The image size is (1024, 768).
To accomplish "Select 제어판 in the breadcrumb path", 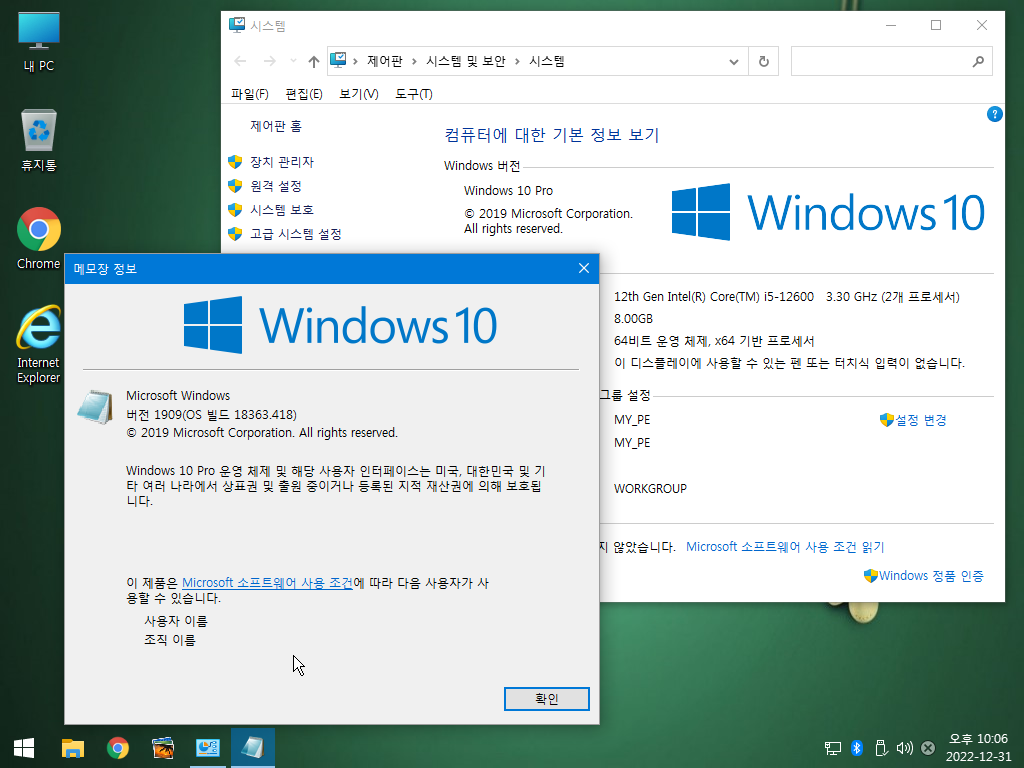I will (385, 61).
